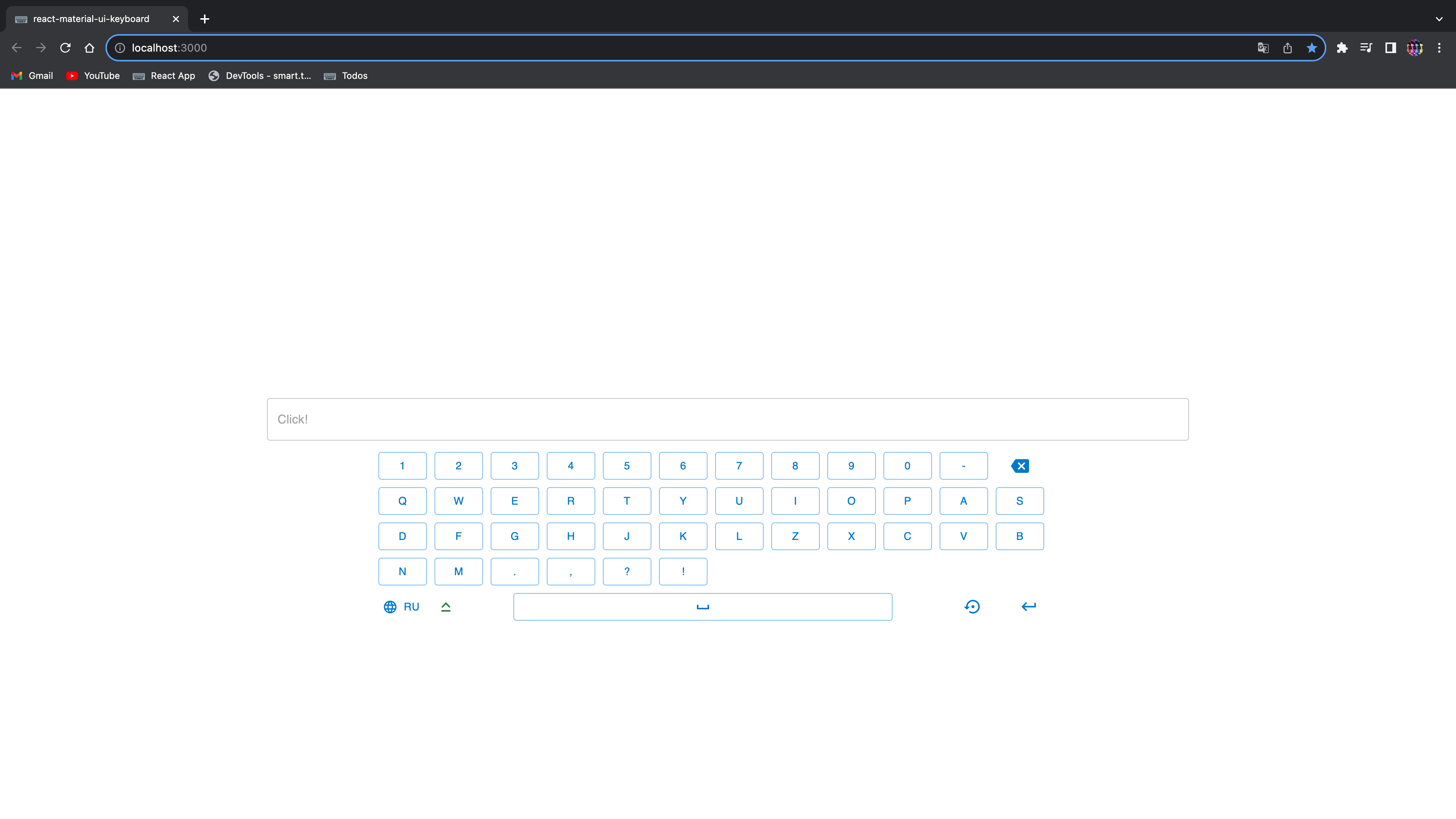Bookmark this page with star icon
Viewport: 1456px width, 819px height.
[x=1311, y=48]
